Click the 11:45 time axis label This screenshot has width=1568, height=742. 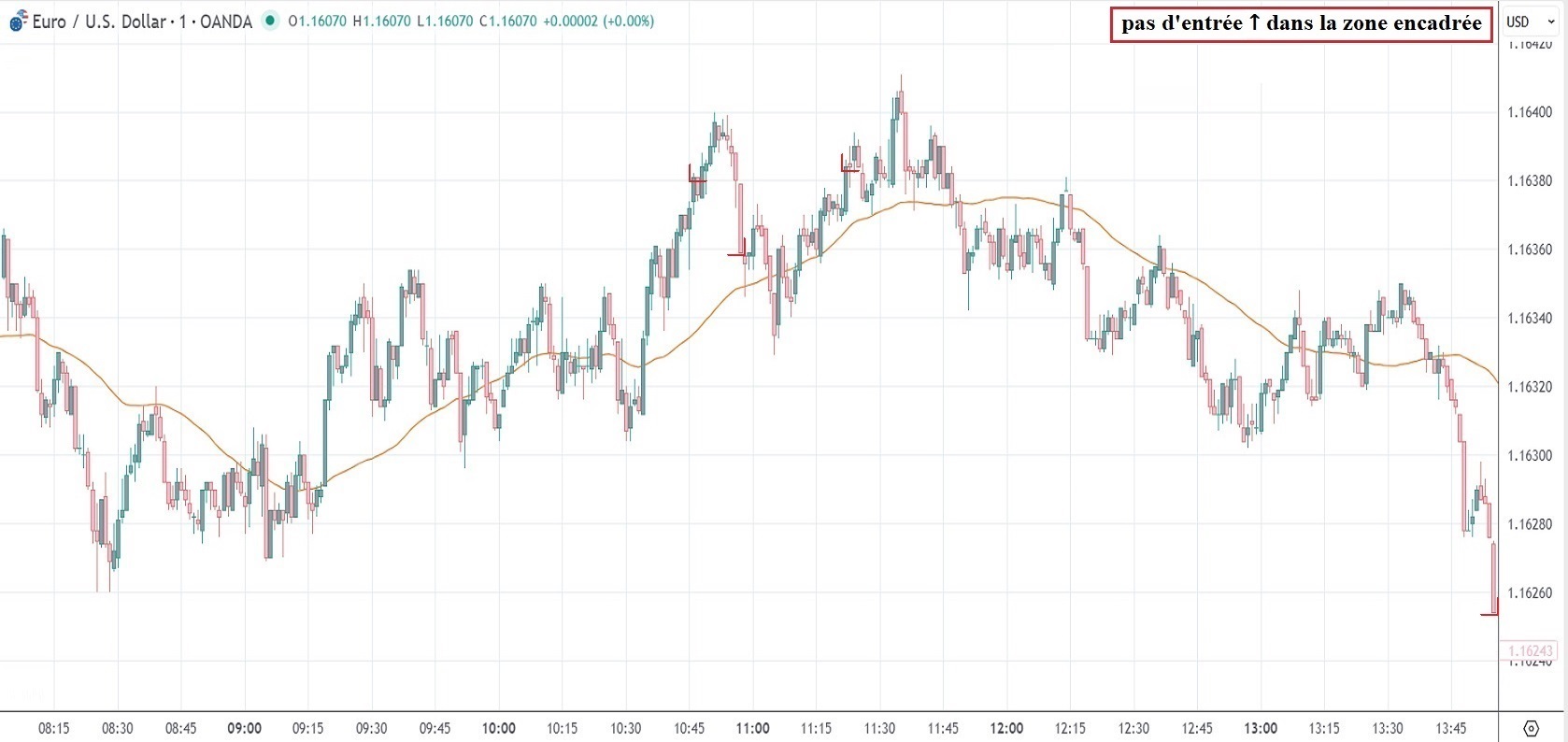[944, 728]
